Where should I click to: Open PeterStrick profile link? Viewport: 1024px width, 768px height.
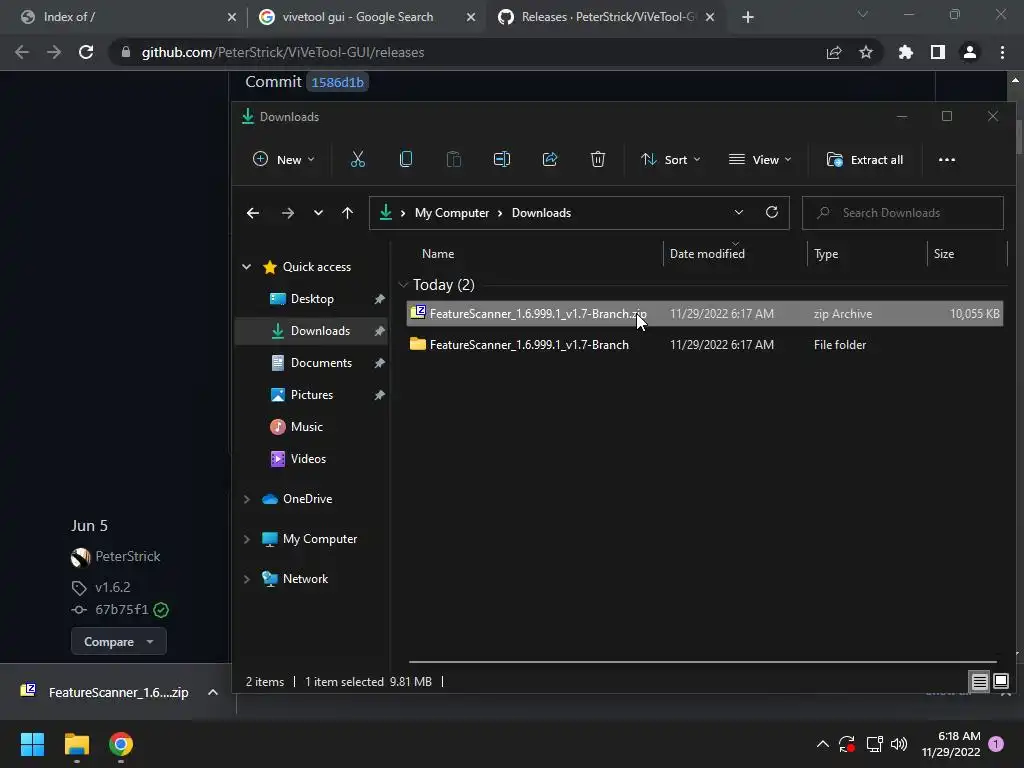(x=128, y=556)
